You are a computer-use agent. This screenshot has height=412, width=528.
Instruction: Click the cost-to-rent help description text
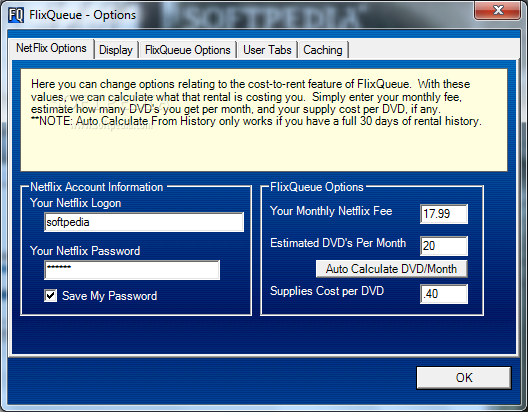point(256,102)
